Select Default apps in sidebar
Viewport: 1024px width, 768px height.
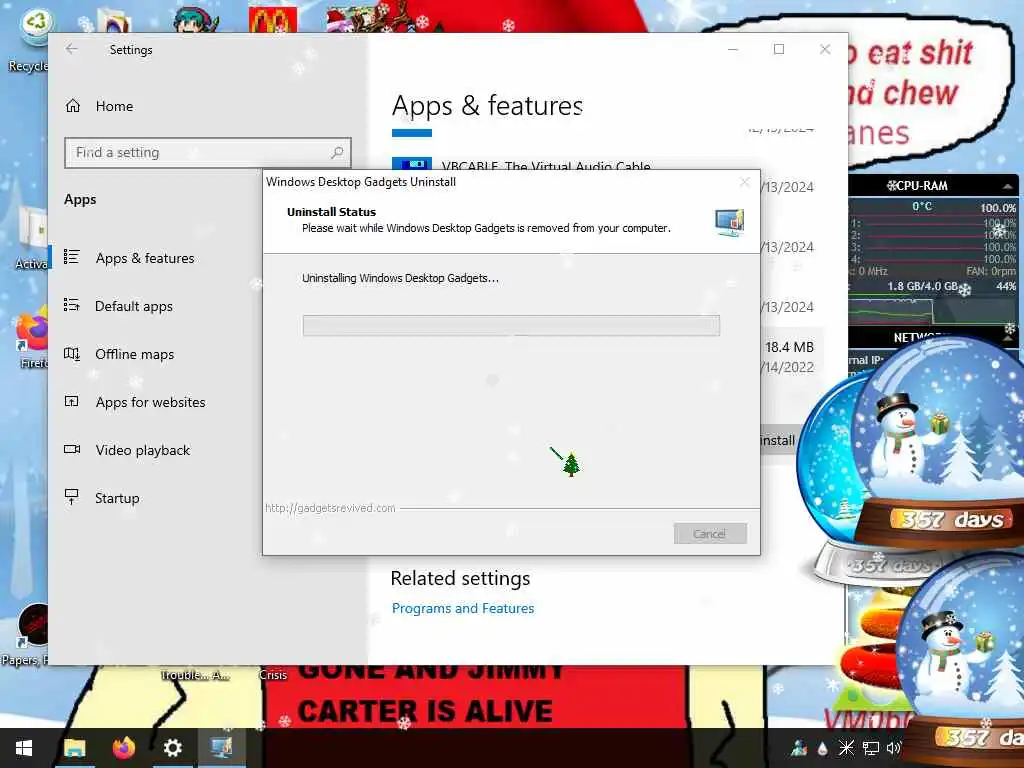tap(134, 306)
